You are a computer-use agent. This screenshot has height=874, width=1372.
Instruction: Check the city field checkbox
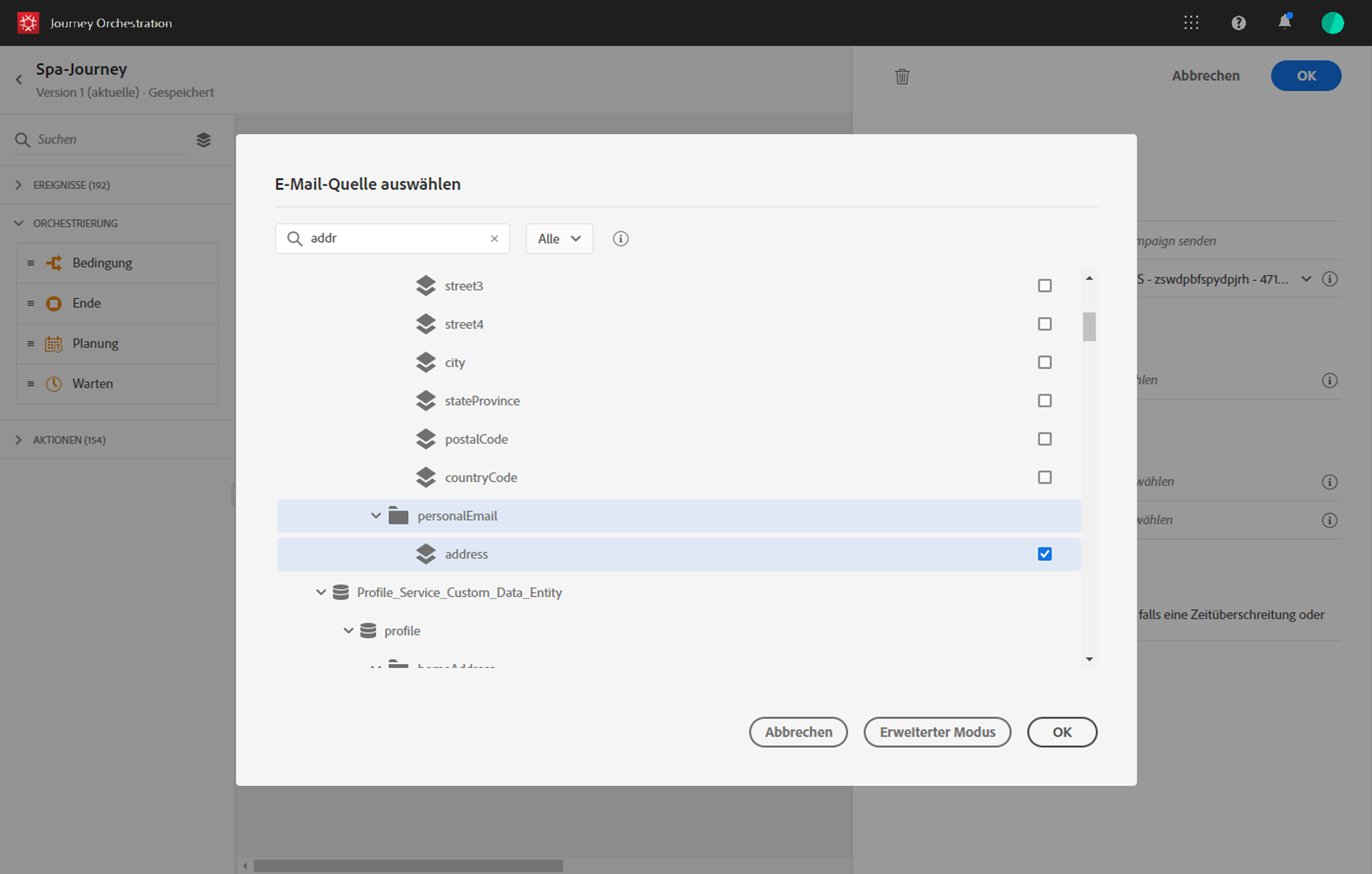click(x=1045, y=362)
